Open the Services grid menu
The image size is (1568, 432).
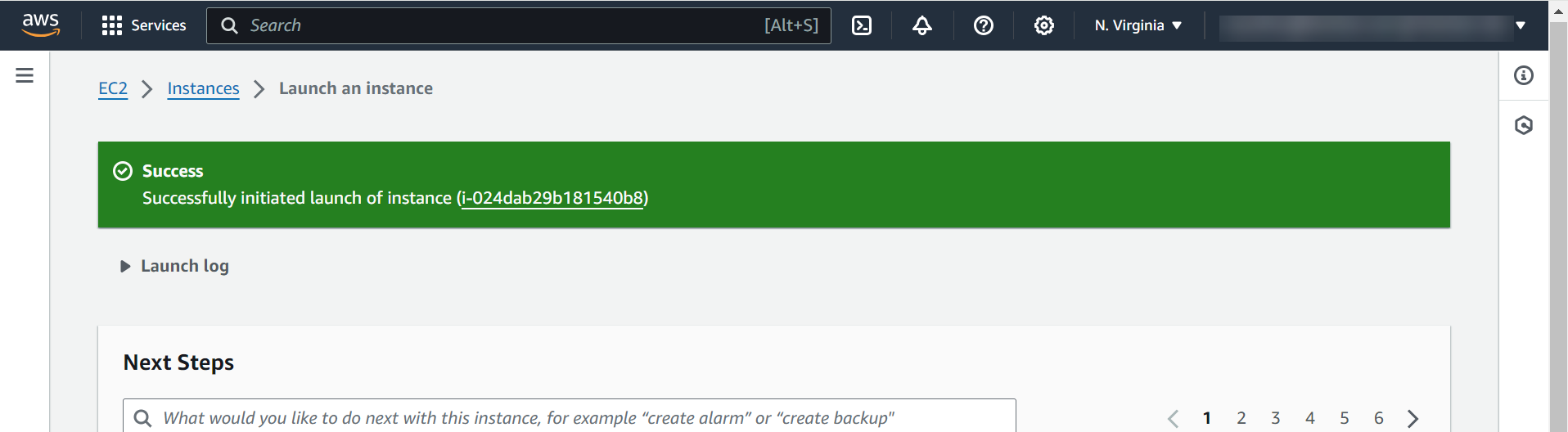click(144, 25)
